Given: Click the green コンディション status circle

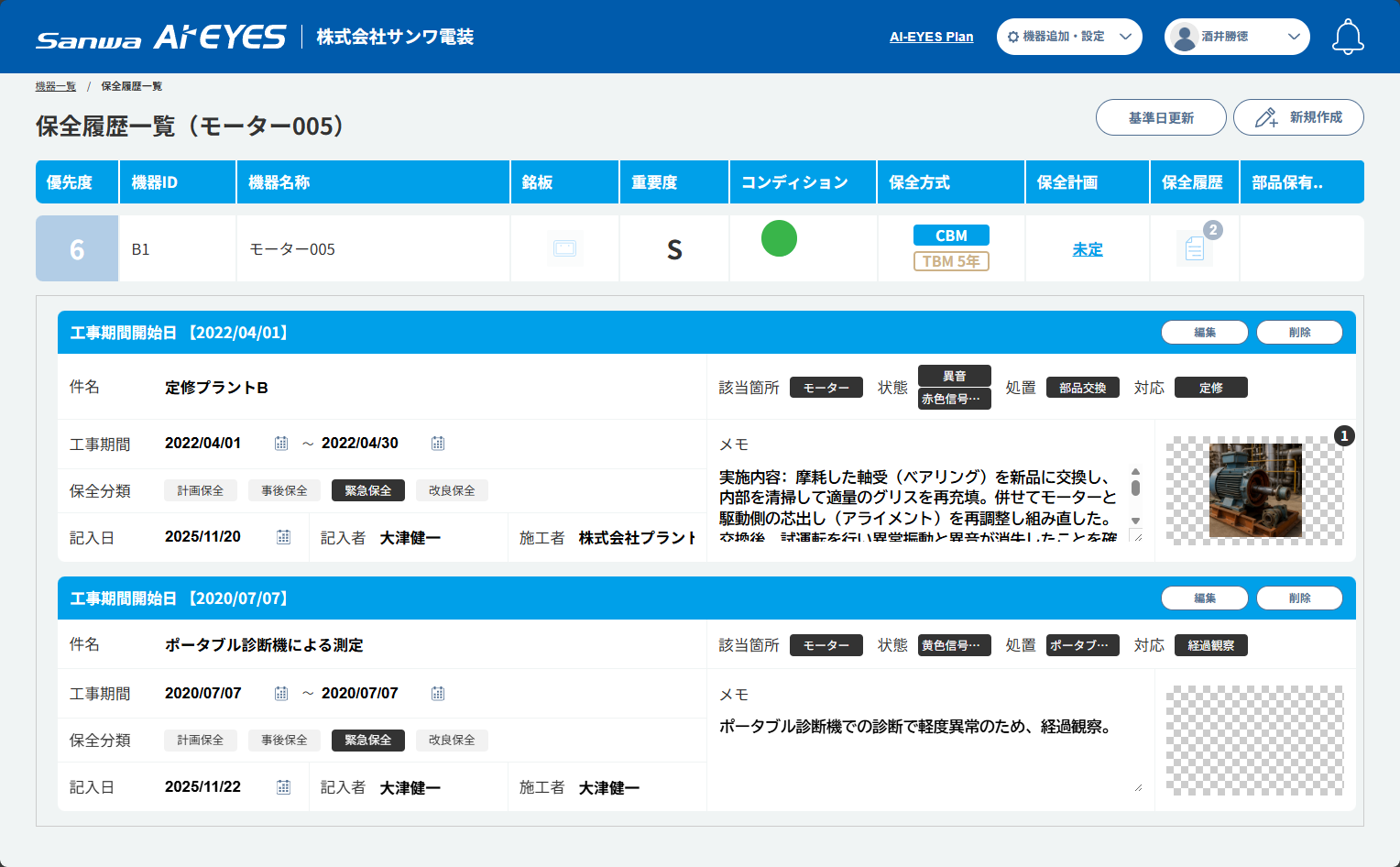Looking at the screenshot, I should [779, 238].
